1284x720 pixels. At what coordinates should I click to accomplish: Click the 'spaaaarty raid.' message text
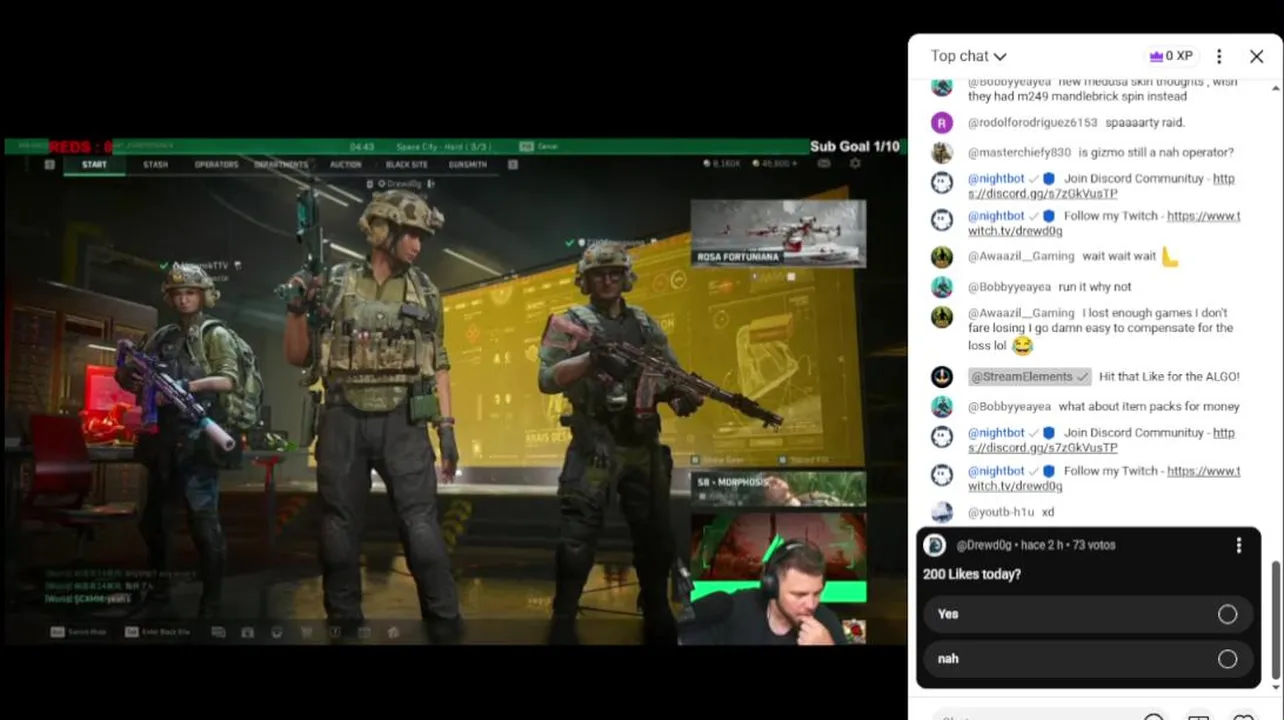point(1144,123)
